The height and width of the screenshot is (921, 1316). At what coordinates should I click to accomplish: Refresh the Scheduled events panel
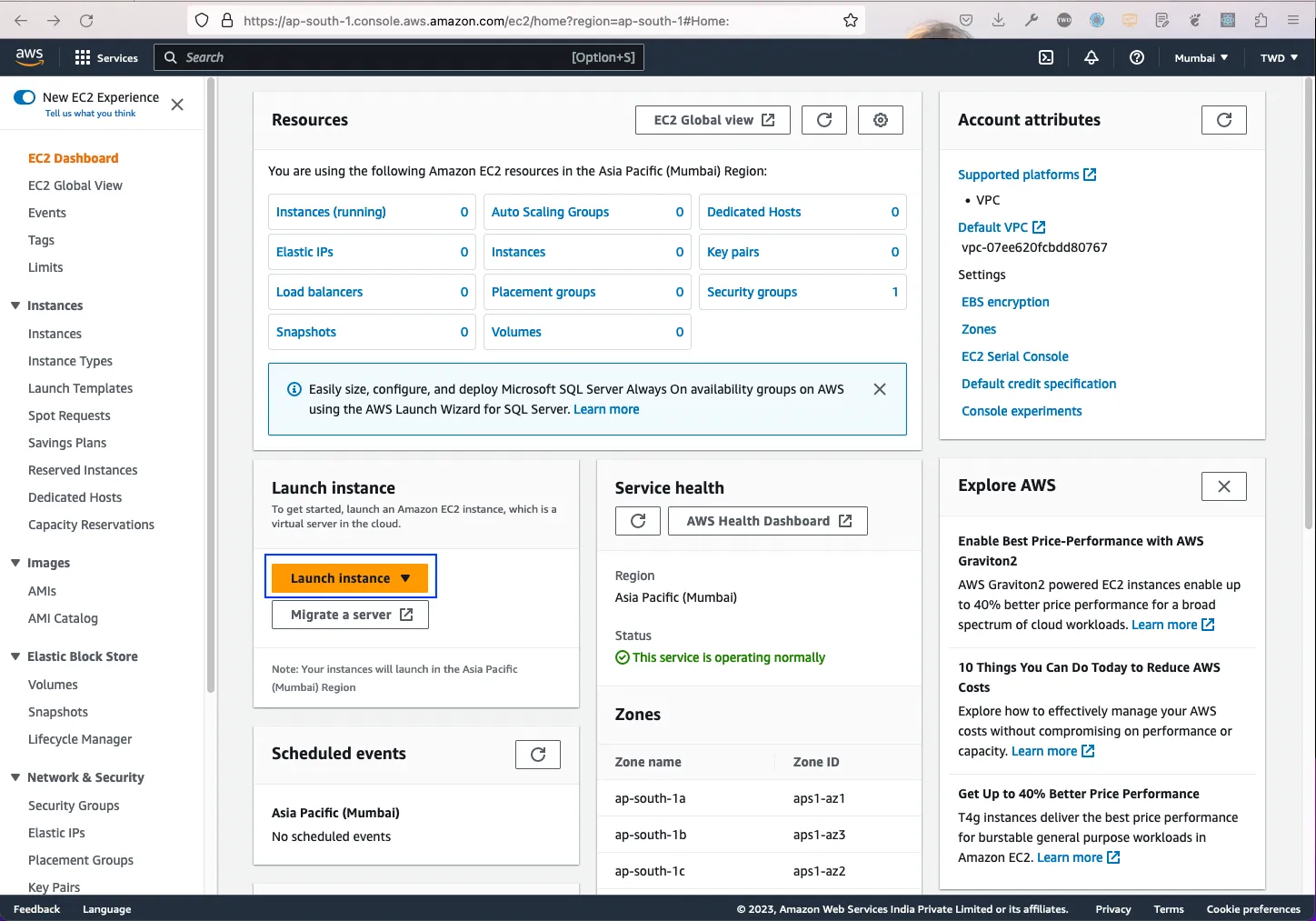(538, 755)
